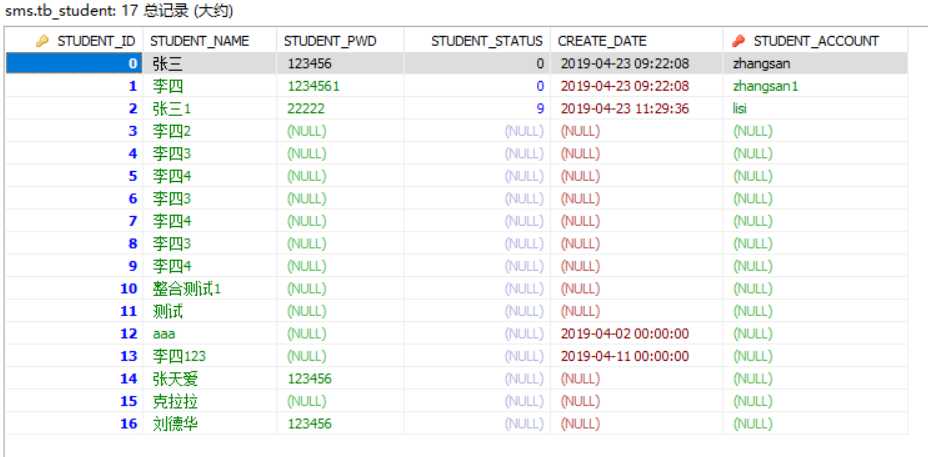
Task: Sort by the STUDENT_PWD column header
Action: click(330, 41)
